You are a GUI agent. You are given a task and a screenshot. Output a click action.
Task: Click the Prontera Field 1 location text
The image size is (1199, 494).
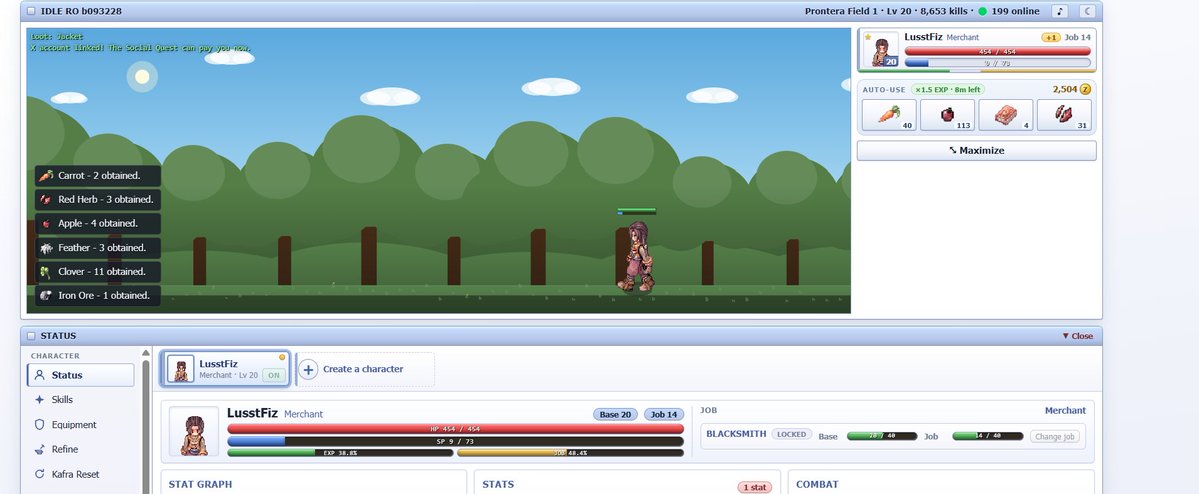[x=841, y=11]
